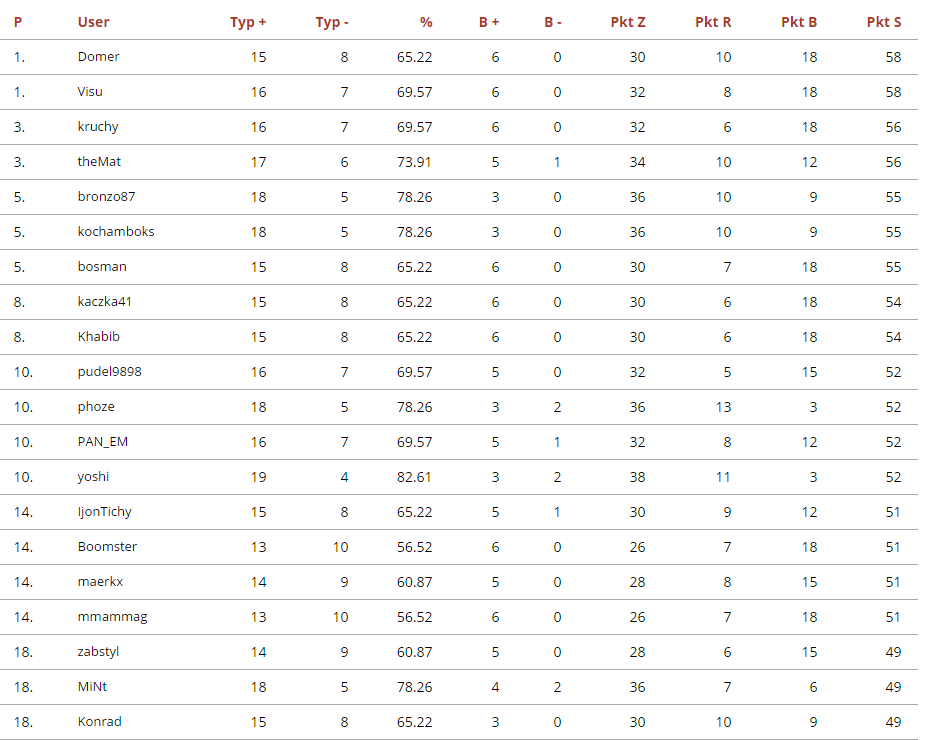
Task: Click the 'Pkt R' column header
Action: click(713, 22)
